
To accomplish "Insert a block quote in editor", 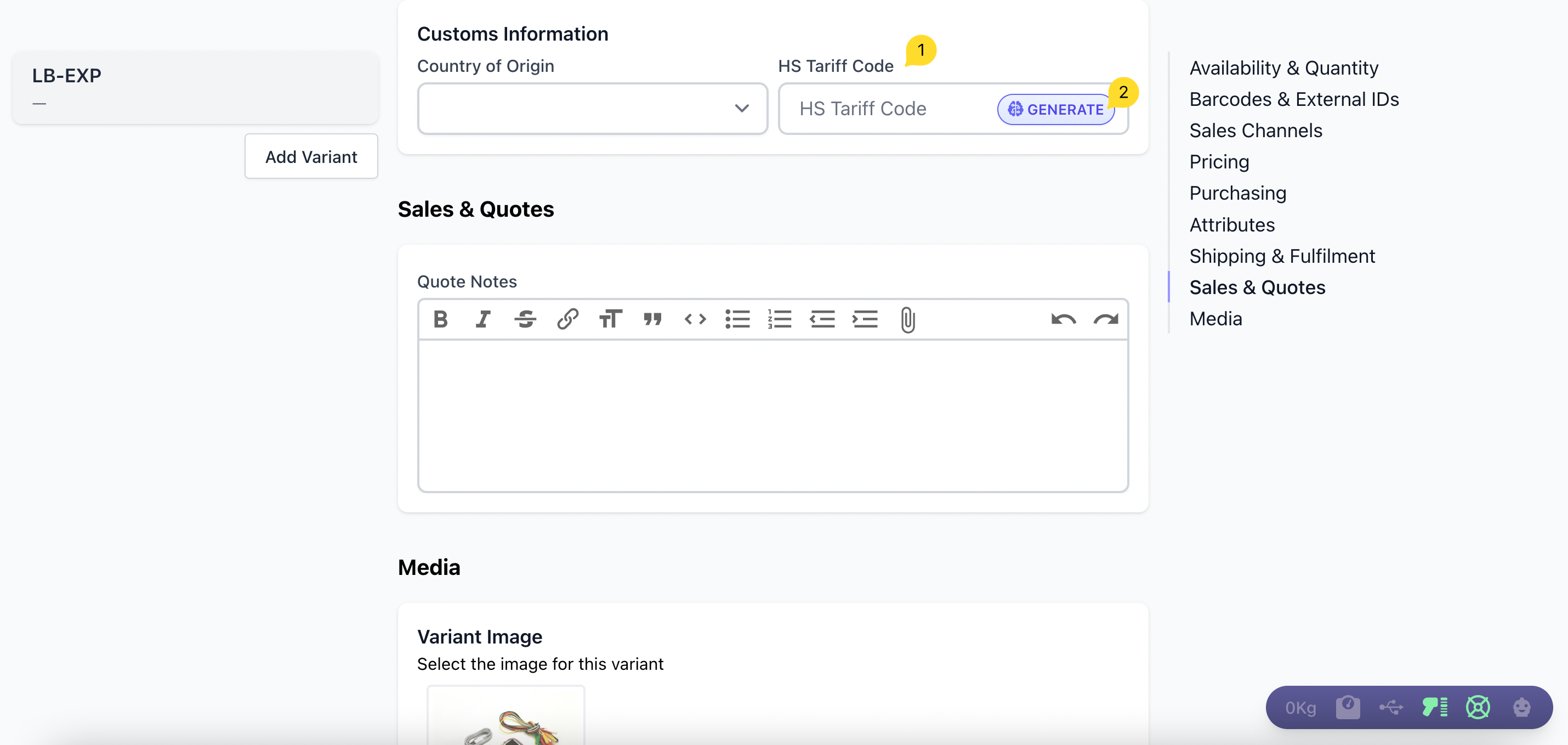I will 652,319.
